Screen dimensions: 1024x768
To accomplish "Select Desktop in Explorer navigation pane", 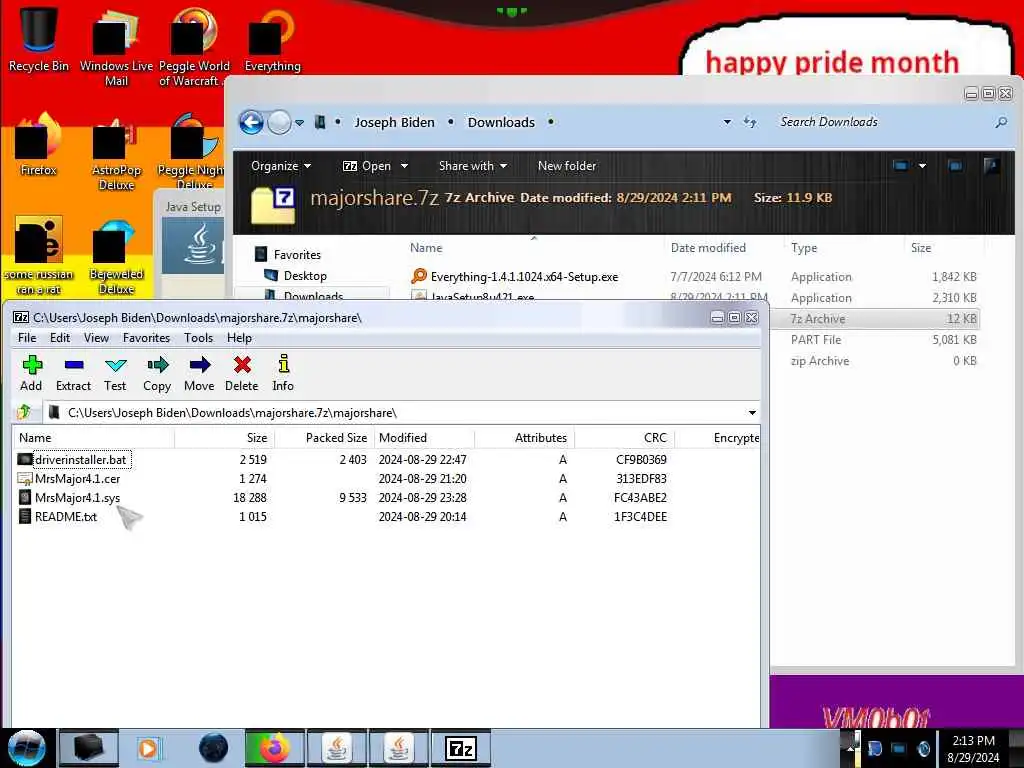I will 295,276.
